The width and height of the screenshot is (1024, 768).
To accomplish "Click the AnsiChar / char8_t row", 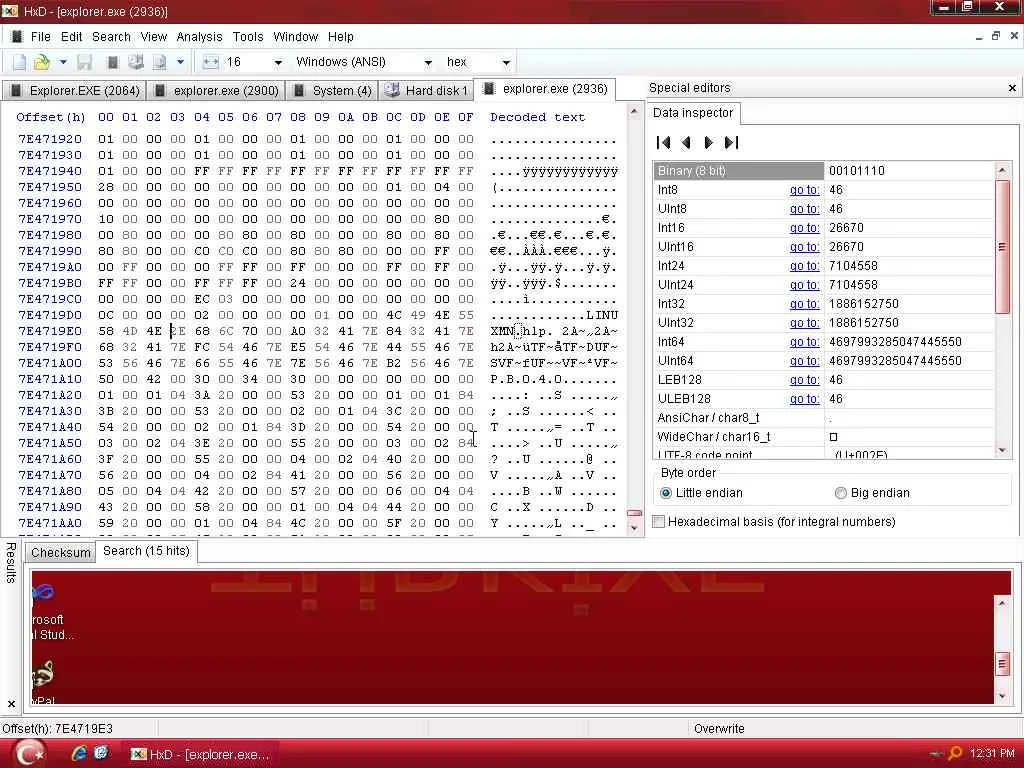I will [824, 418].
